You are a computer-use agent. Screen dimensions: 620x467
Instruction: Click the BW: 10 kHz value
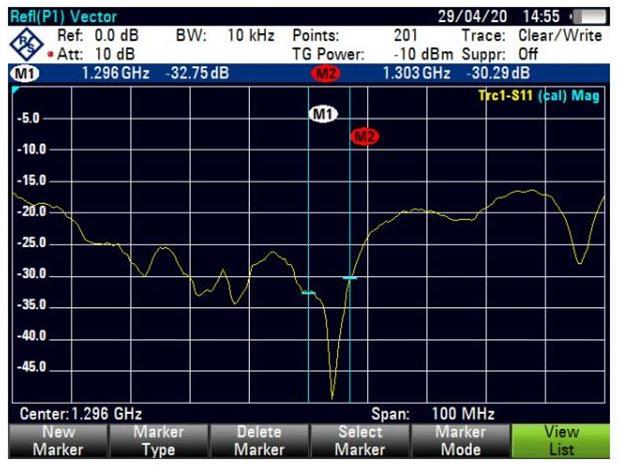[225, 36]
